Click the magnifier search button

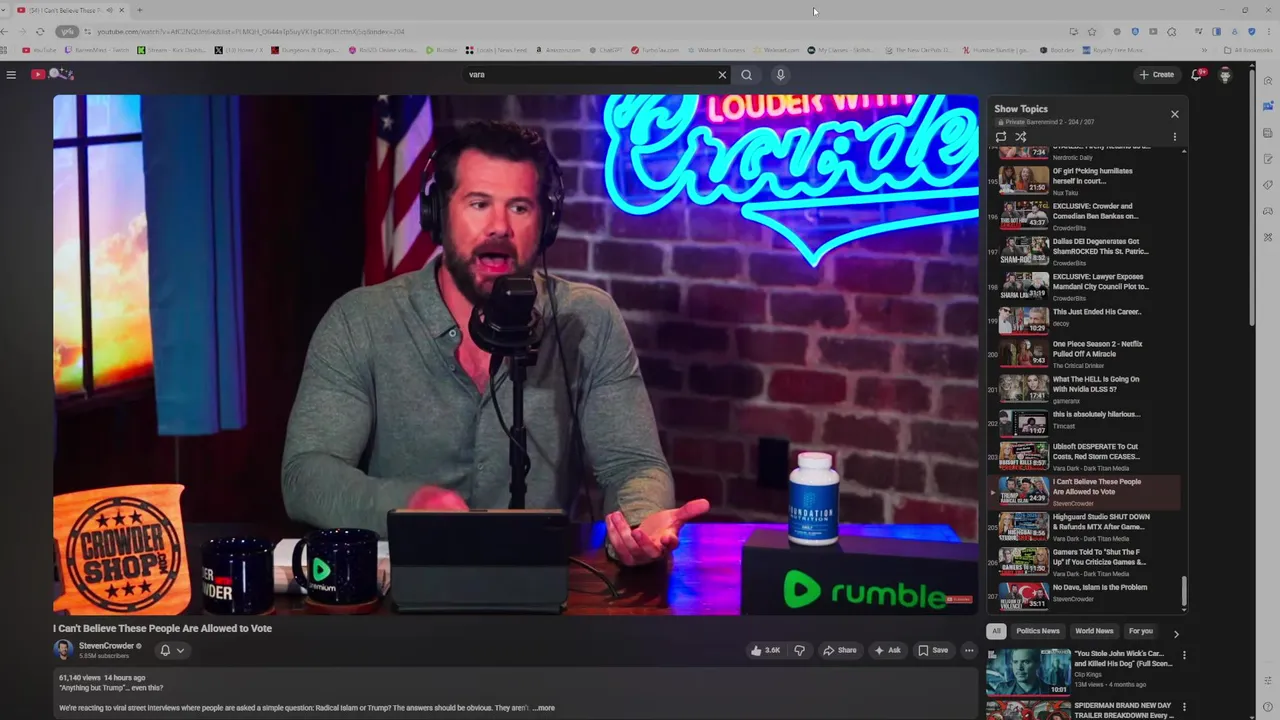[x=746, y=75]
